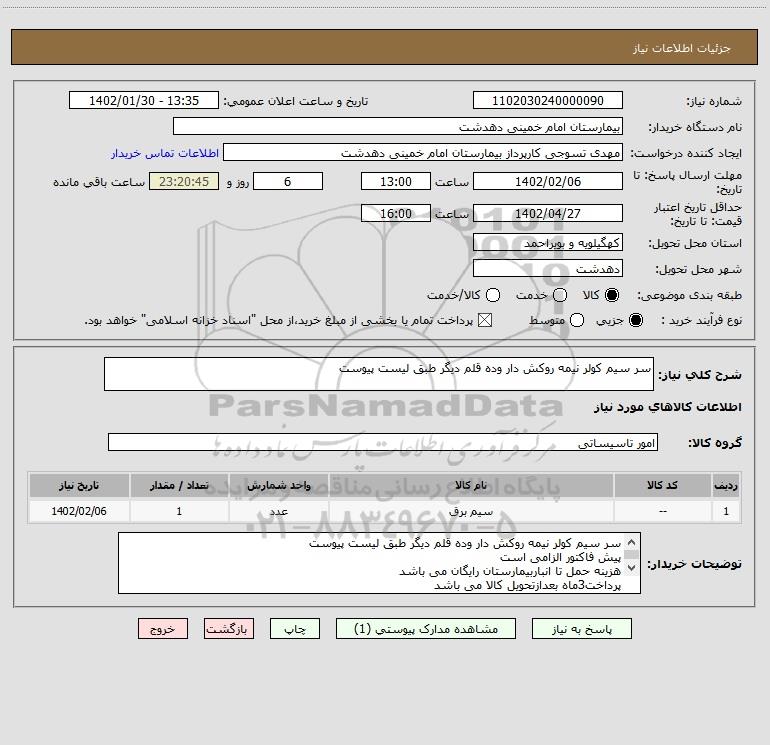Image resolution: width=770 pixels, height=745 pixels.
Task: Click the remaining time field 23:20:45
Action: (184, 181)
